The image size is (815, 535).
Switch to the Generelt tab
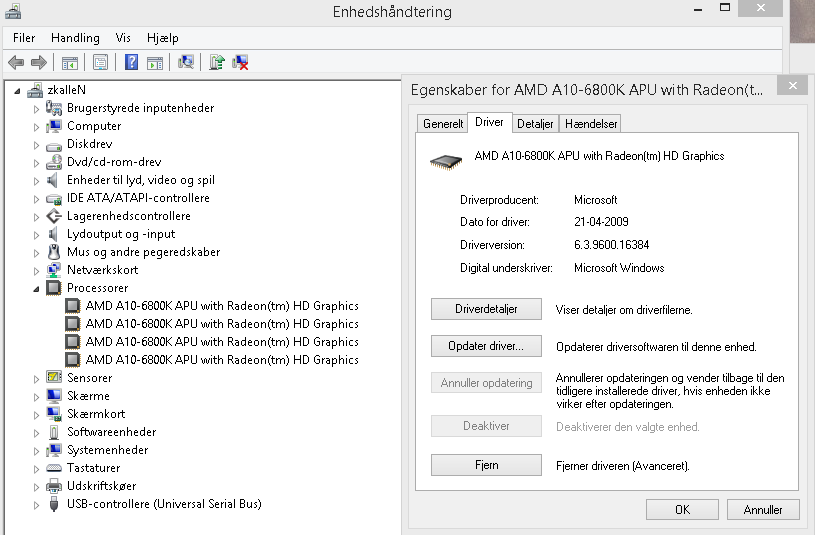pos(443,124)
